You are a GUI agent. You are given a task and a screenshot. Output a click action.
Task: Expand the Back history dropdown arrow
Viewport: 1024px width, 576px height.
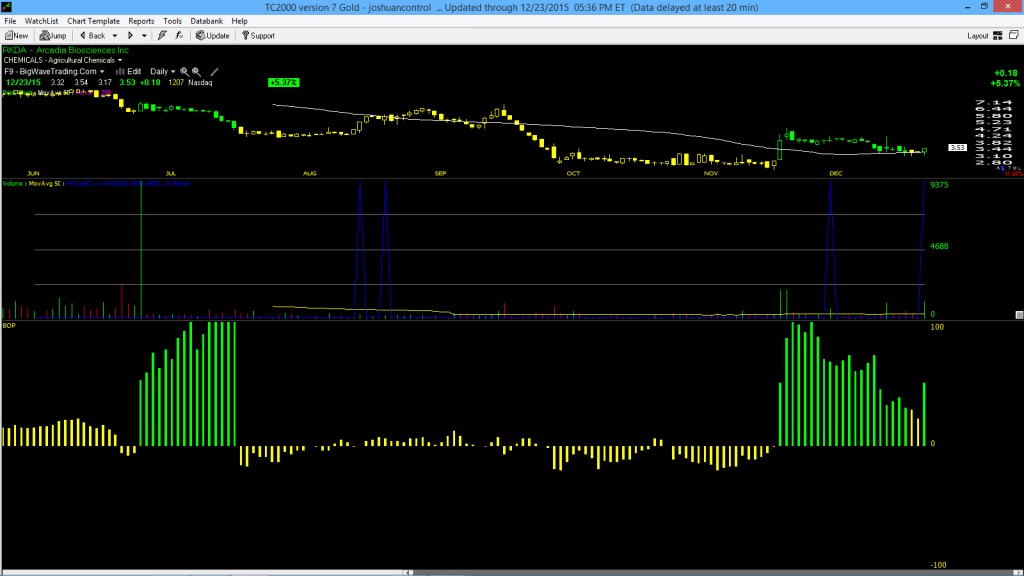click(x=115, y=36)
